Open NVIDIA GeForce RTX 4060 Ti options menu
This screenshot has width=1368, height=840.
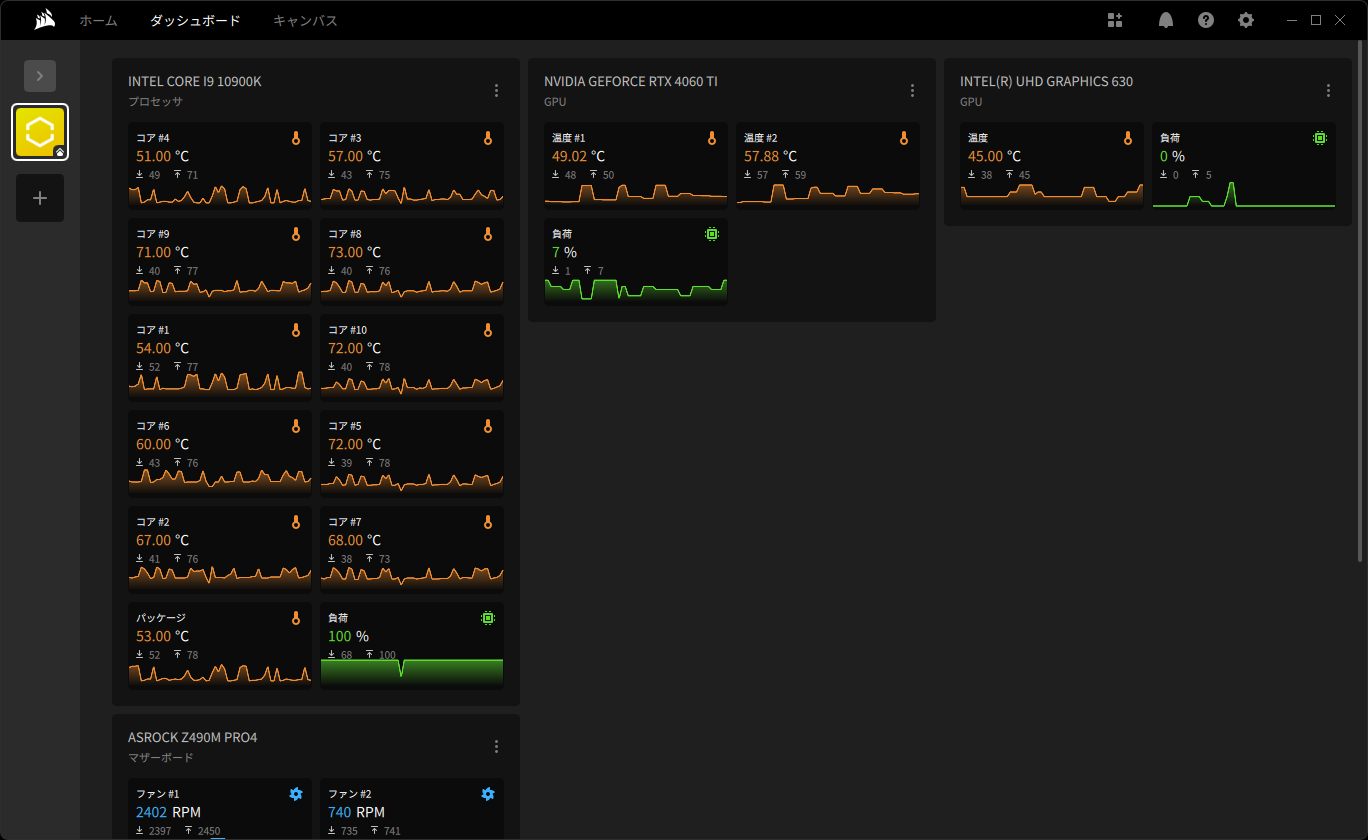(x=912, y=90)
